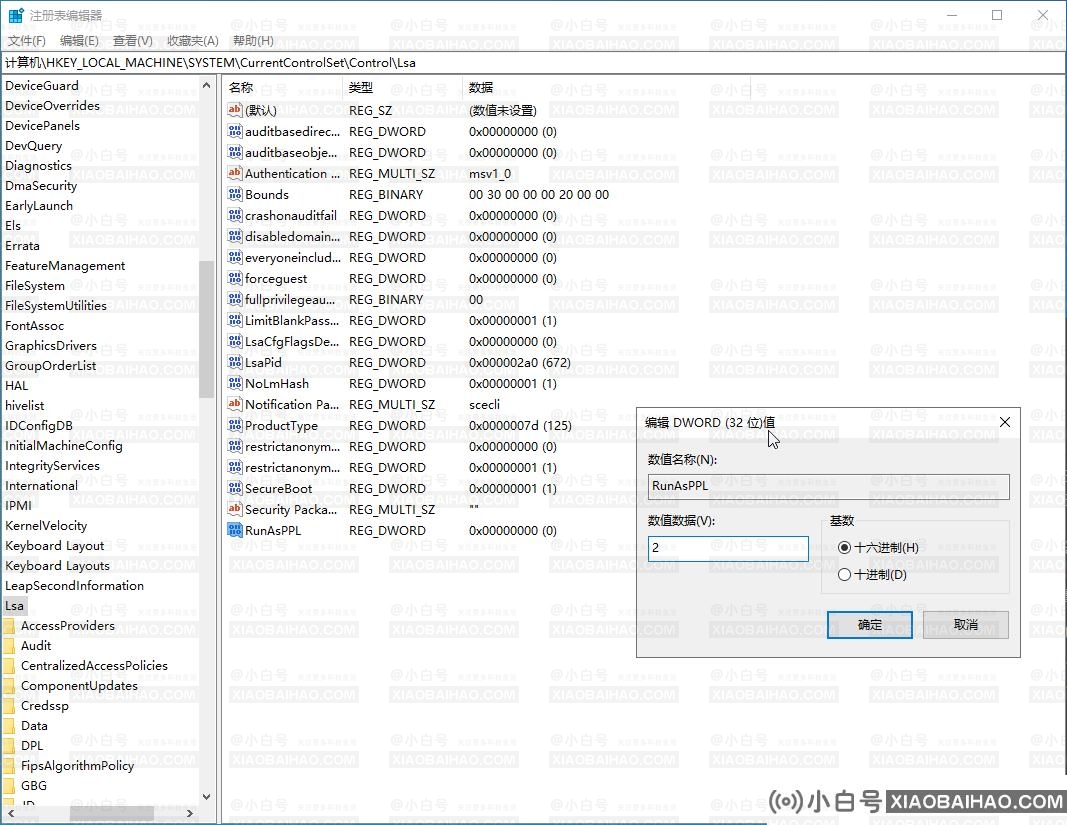The width and height of the screenshot is (1067, 825).
Task: Select the hexadecimal (十六进制) radio button
Action: (x=844, y=548)
